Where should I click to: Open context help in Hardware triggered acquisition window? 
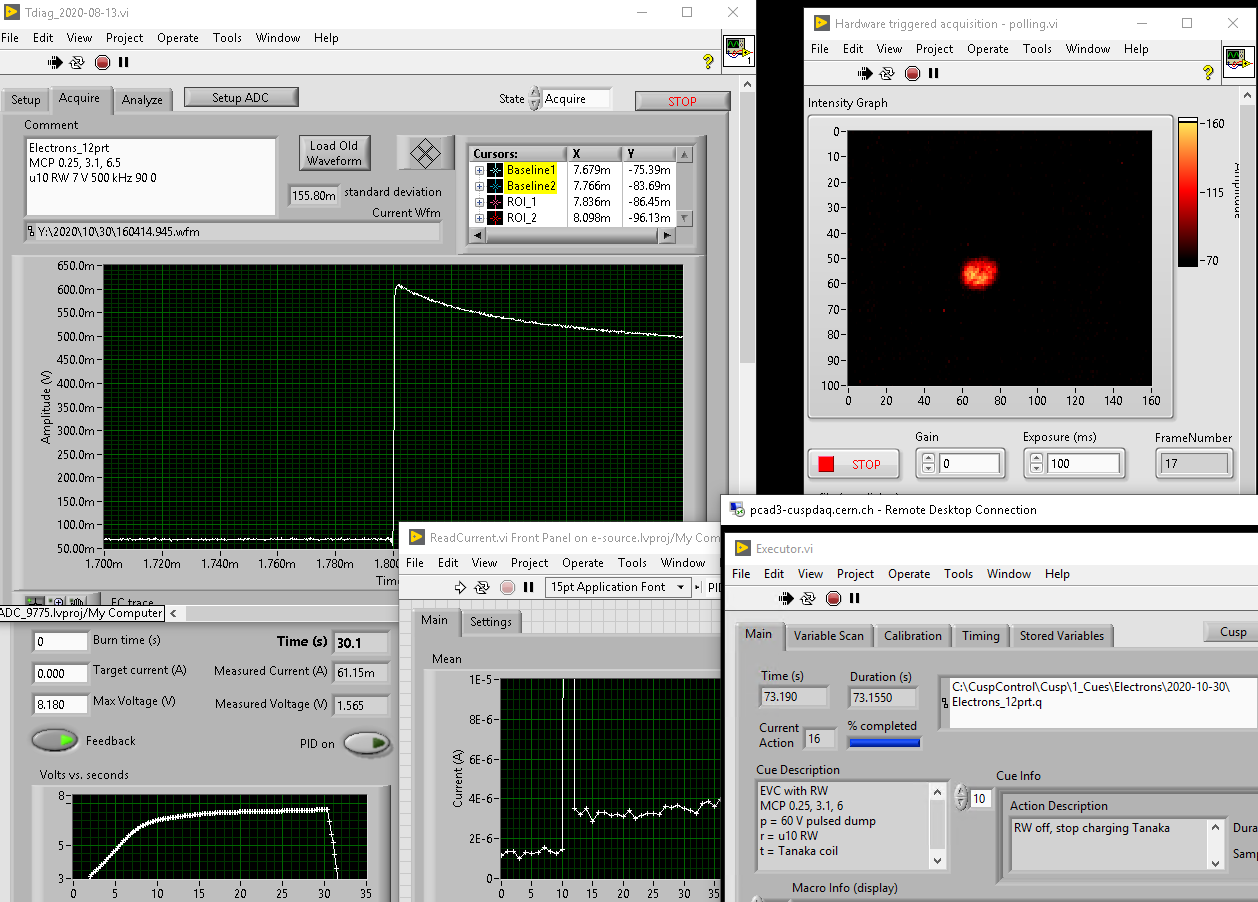(x=1208, y=73)
